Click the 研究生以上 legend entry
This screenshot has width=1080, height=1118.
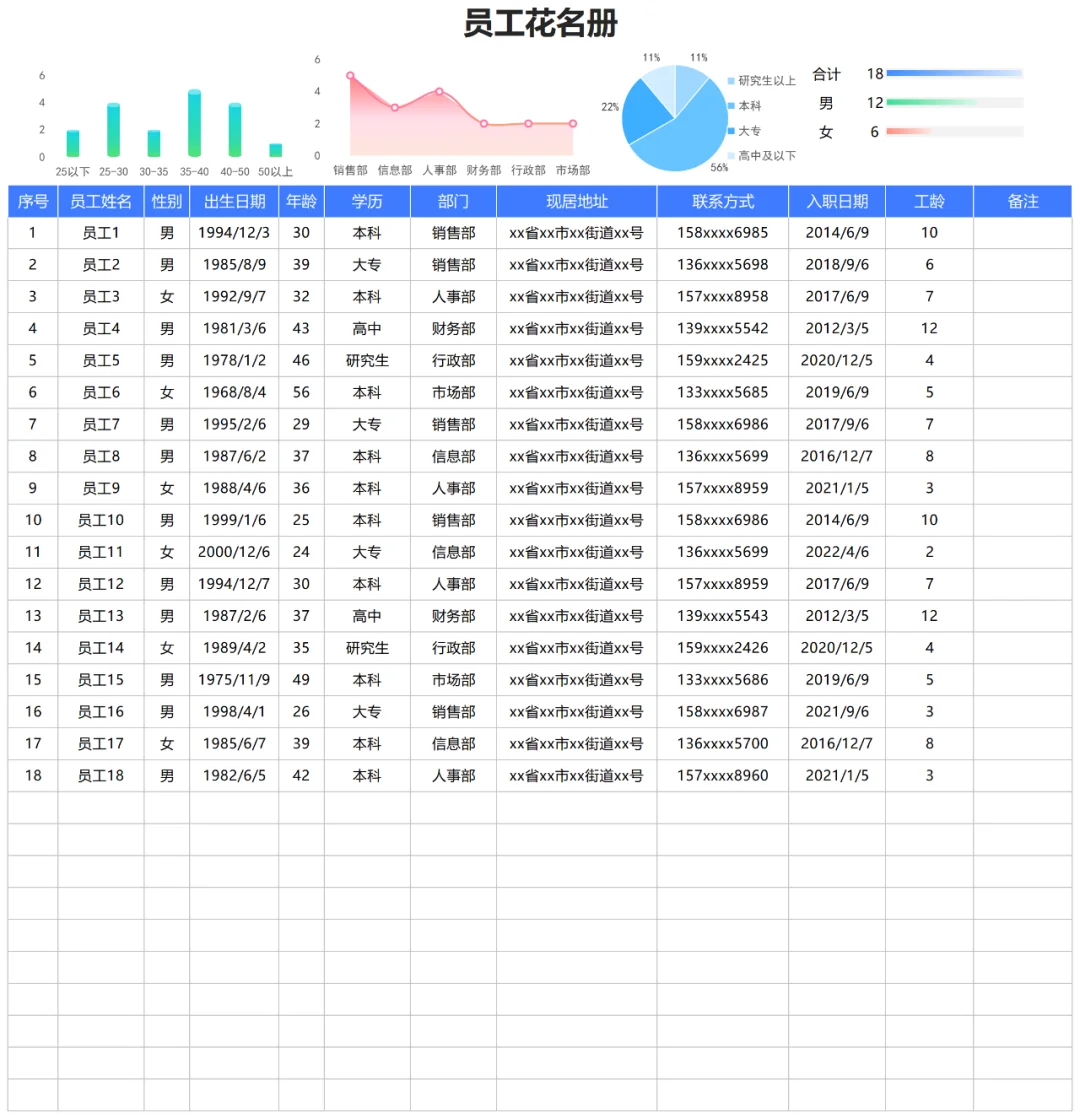point(761,81)
